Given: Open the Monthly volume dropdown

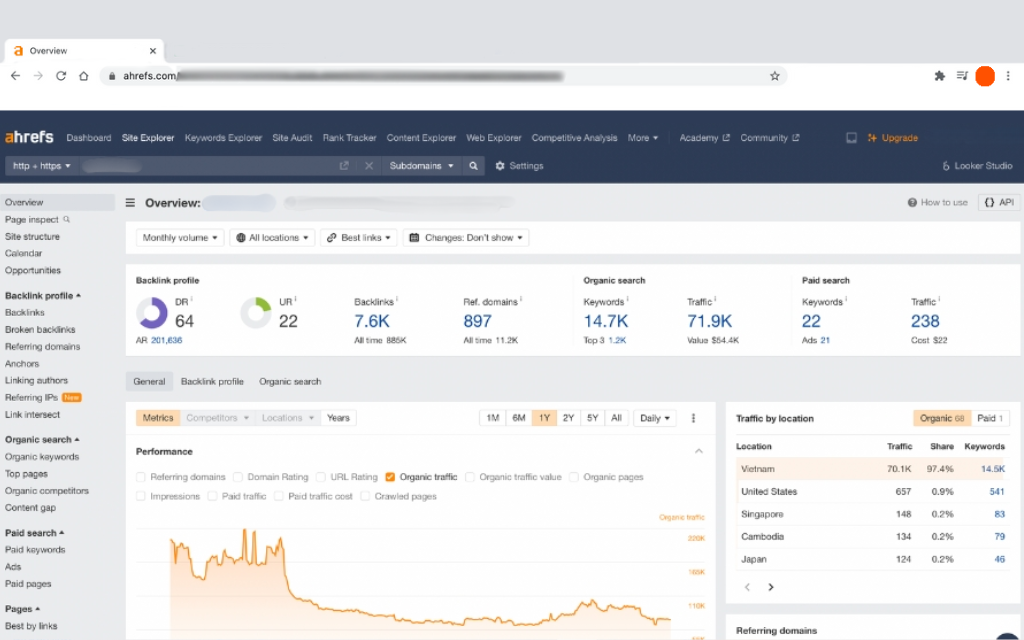Looking at the screenshot, I should [179, 238].
